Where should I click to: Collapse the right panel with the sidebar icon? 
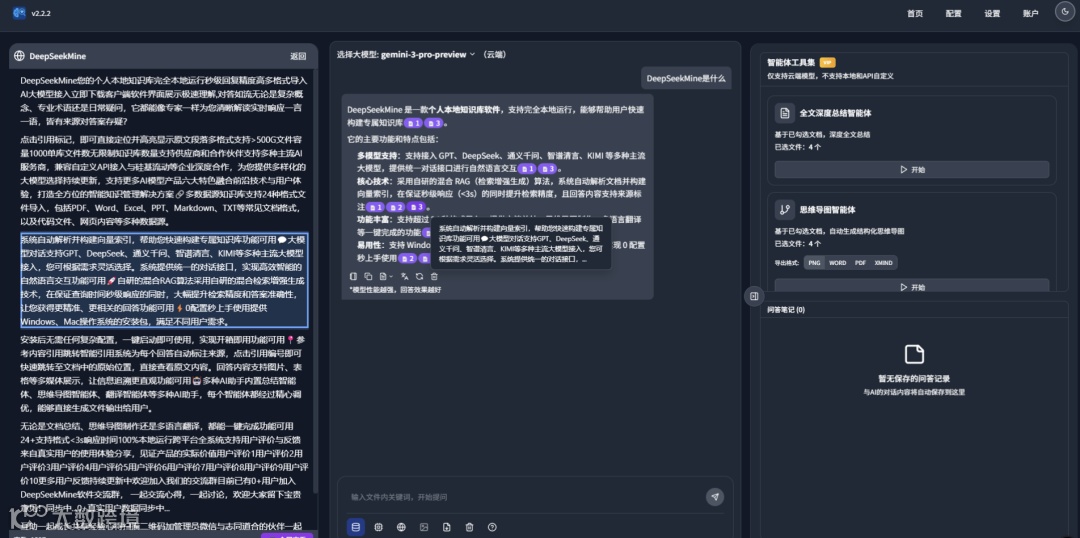(x=754, y=296)
